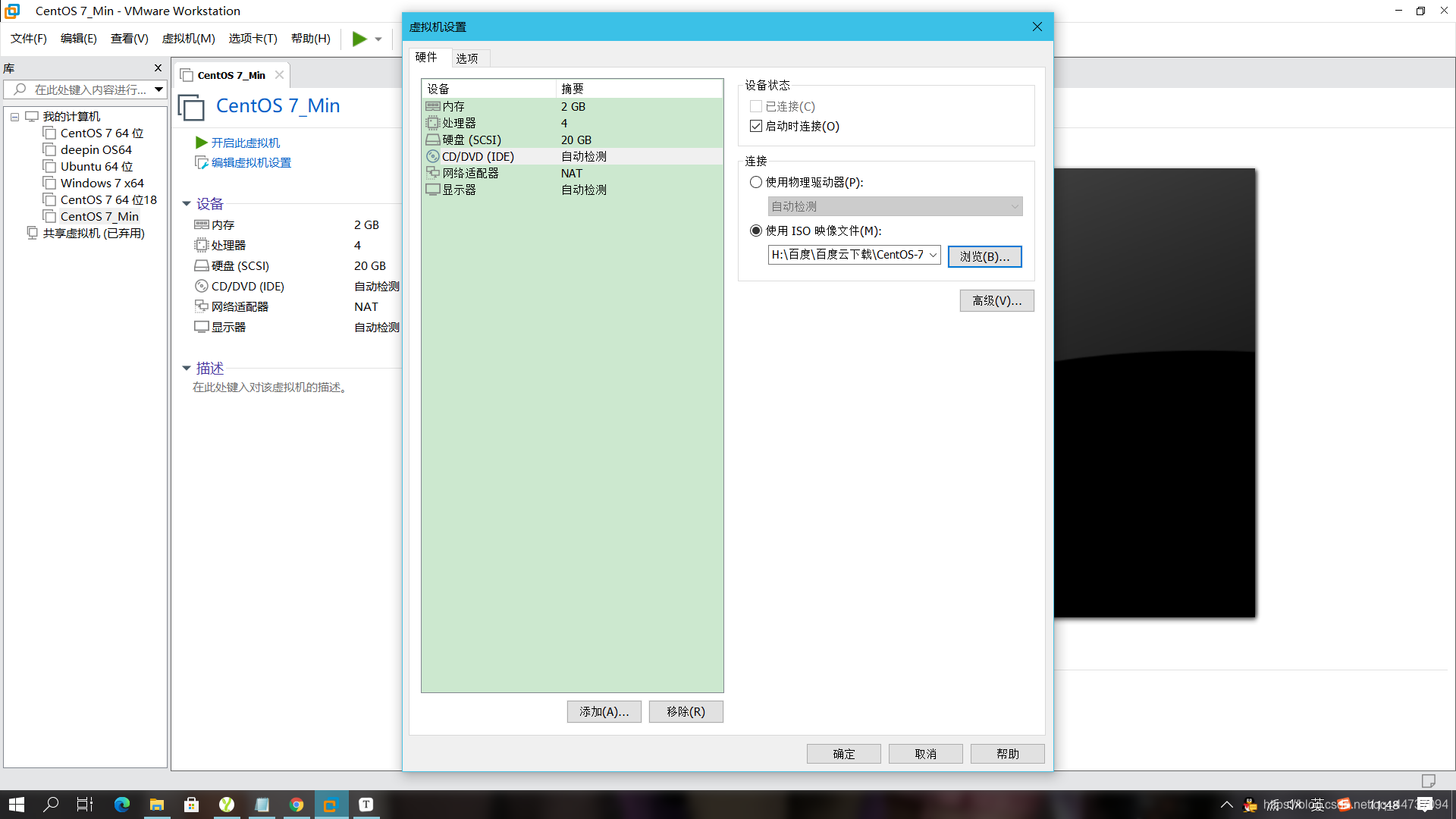This screenshot has height=819, width=1456.
Task: Click the 确定 button to confirm
Action: 843,753
